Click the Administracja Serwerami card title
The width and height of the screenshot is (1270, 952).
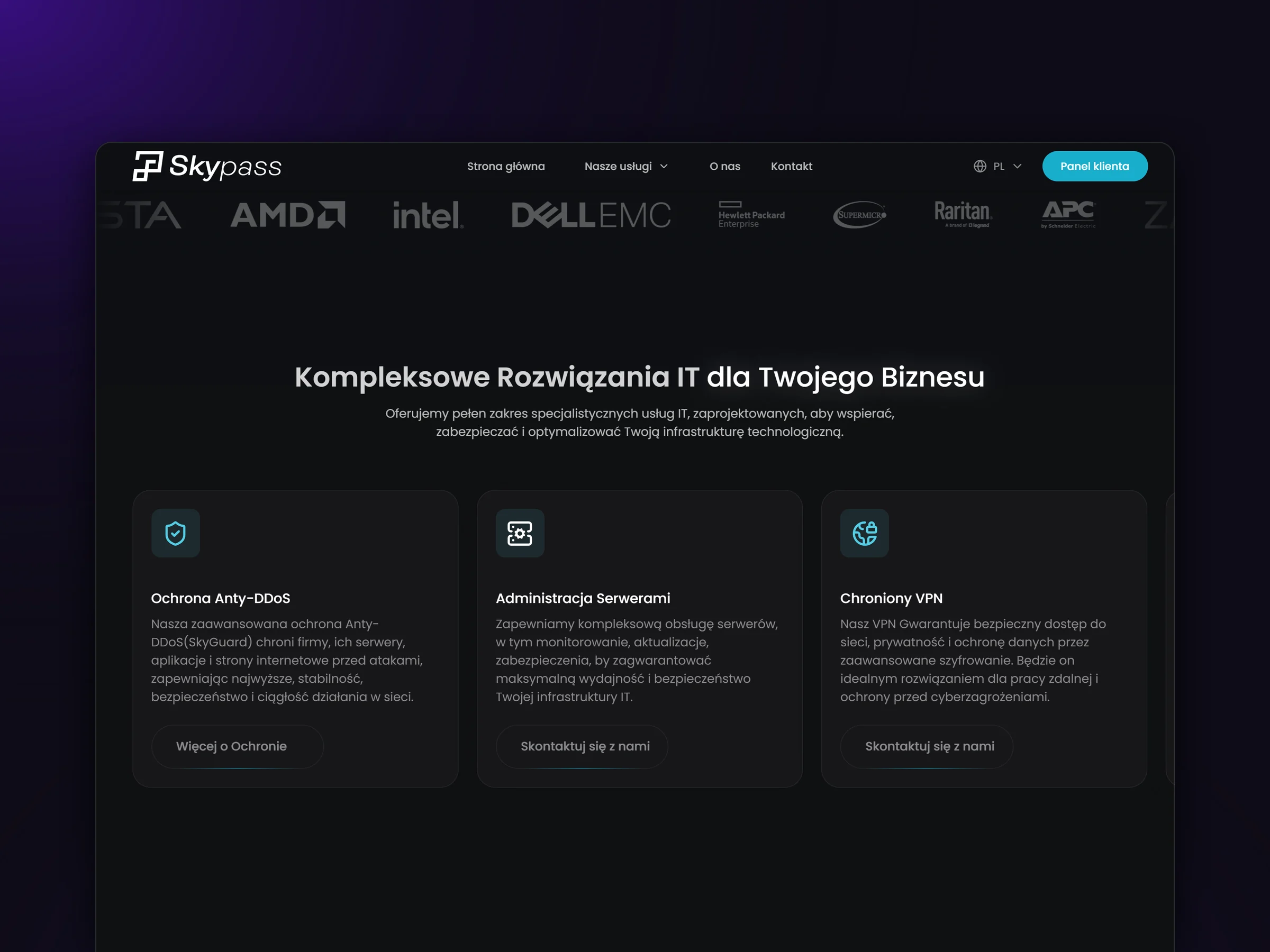coord(583,599)
